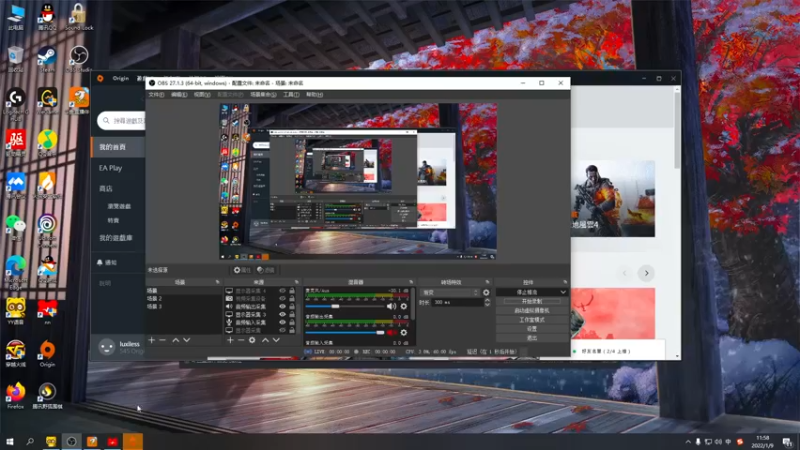The width and height of the screenshot is (800, 450).
Task: Open settings gear for first mixer channel
Action: [404, 306]
